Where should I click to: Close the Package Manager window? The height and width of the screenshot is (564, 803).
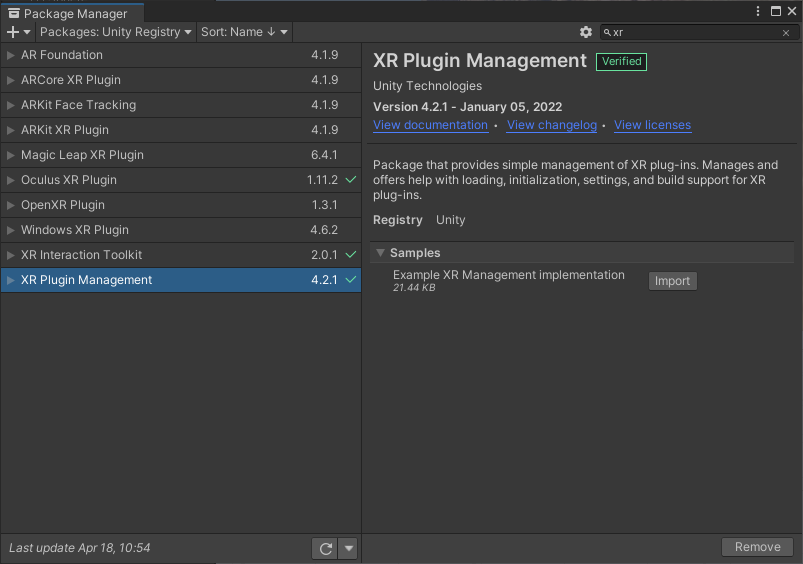pyautogui.click(x=792, y=11)
